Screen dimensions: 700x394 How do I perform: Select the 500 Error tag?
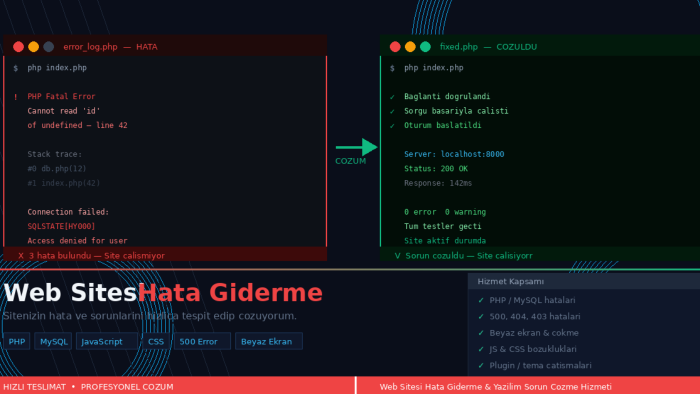(x=202, y=341)
